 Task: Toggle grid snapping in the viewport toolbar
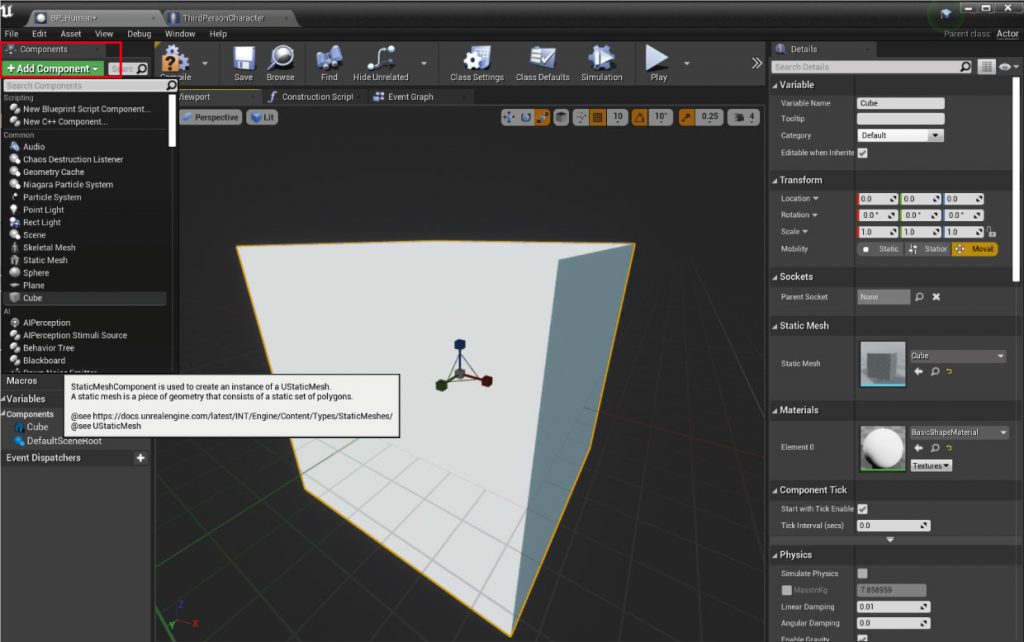(x=598, y=117)
